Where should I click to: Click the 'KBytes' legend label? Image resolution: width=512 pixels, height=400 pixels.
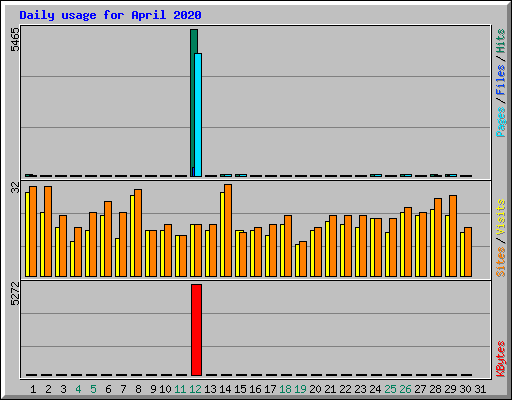[x=501, y=359]
